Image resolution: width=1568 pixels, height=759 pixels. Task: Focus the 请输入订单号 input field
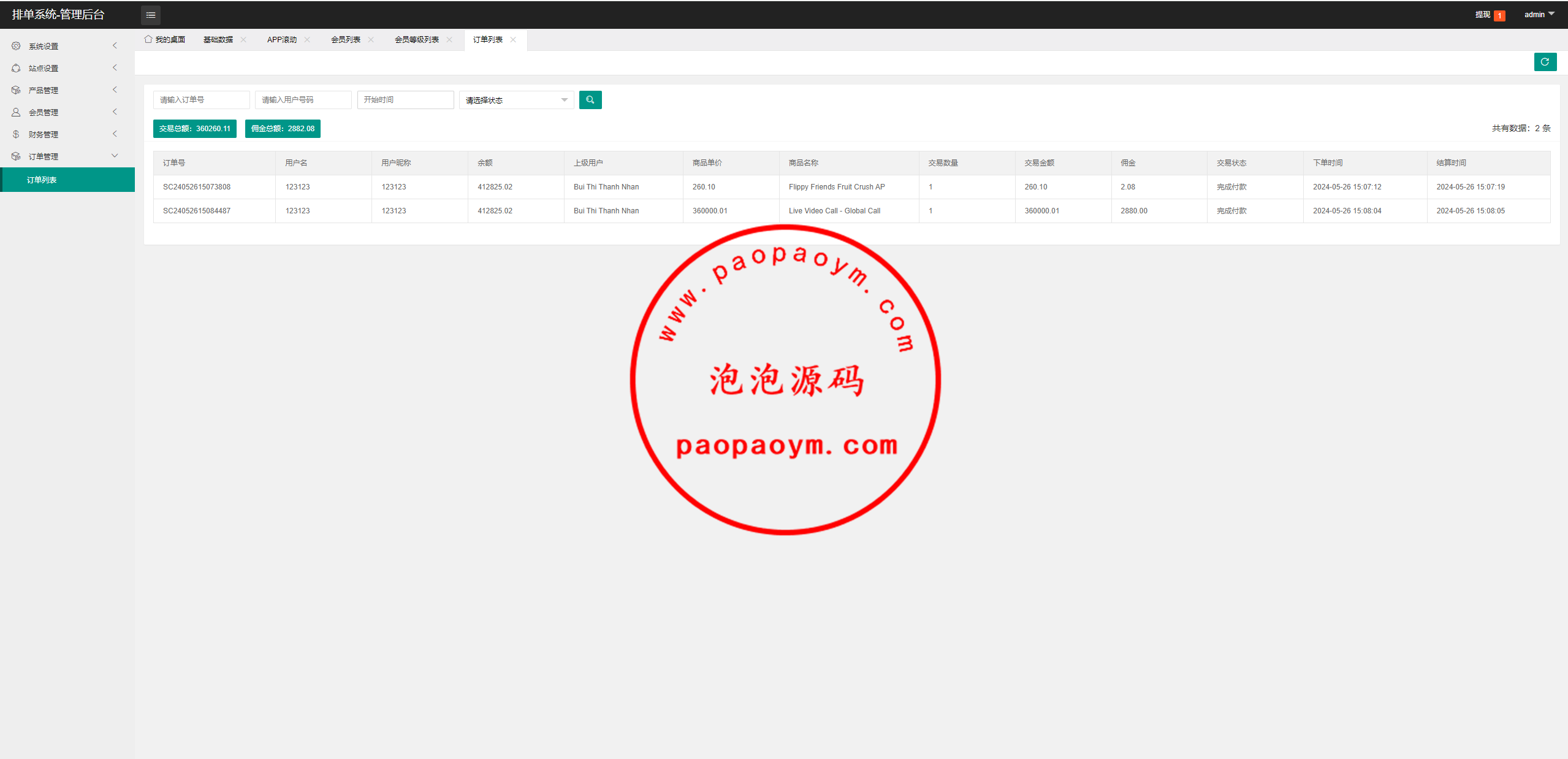coord(202,100)
